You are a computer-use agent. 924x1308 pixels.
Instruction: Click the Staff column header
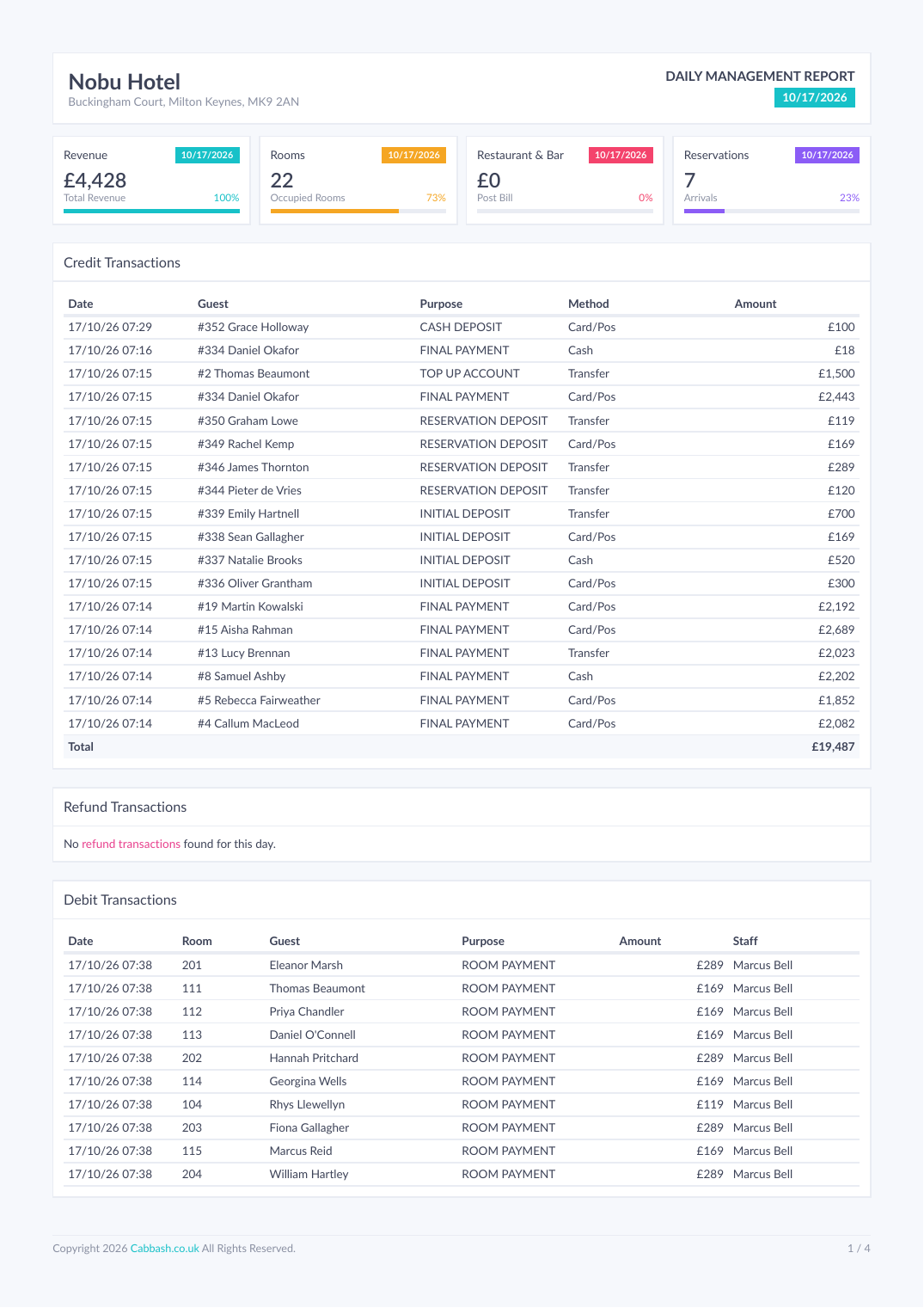pyautogui.click(x=745, y=942)
